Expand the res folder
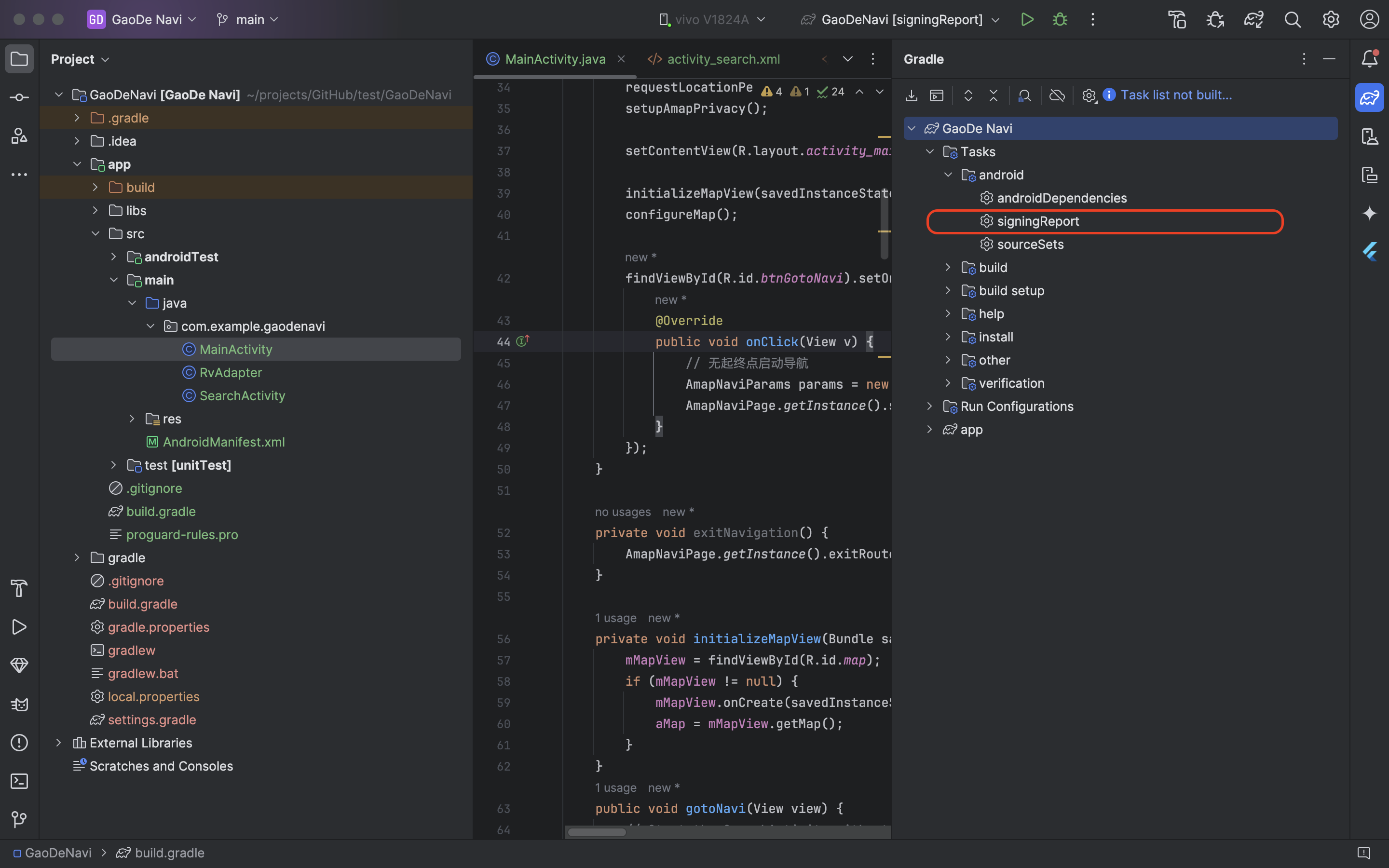 point(132,419)
